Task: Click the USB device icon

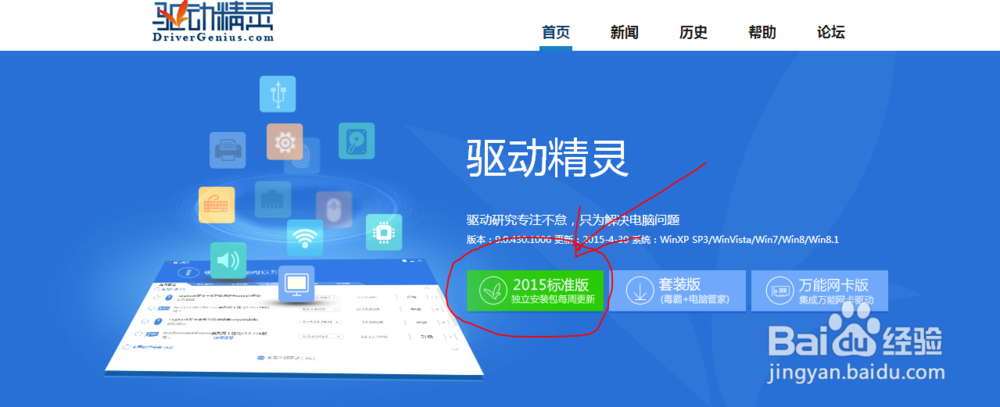Action: 277,94
